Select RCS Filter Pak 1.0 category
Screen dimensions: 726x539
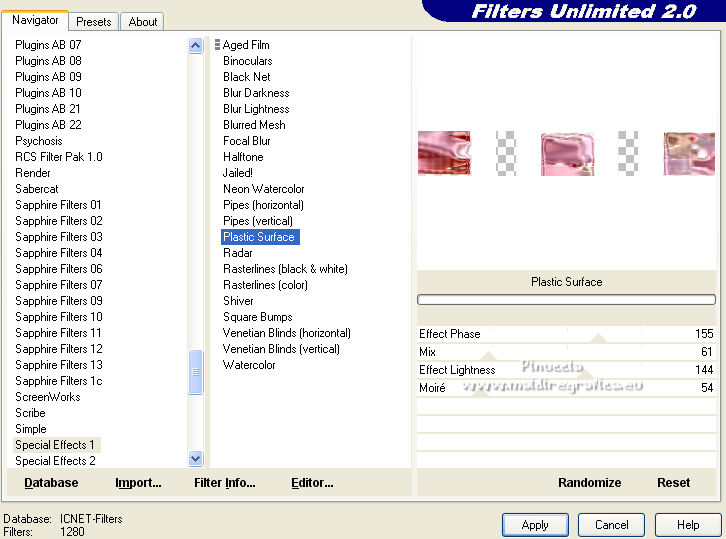[x=58, y=157]
